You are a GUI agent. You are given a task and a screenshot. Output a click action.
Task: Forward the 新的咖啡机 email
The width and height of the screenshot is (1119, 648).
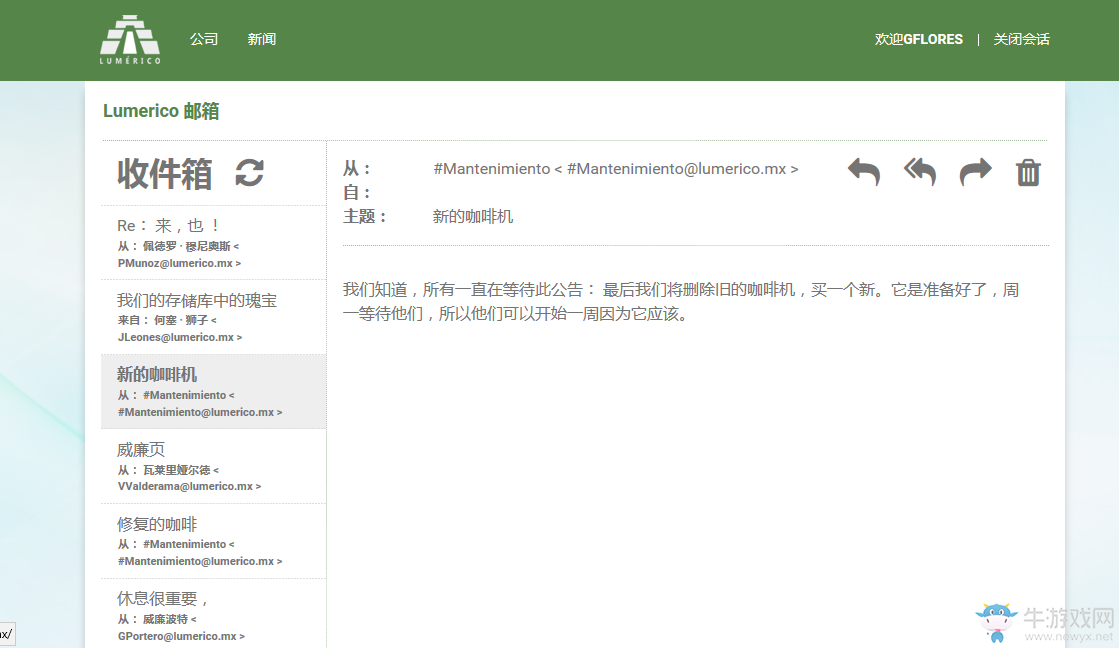tap(975, 172)
